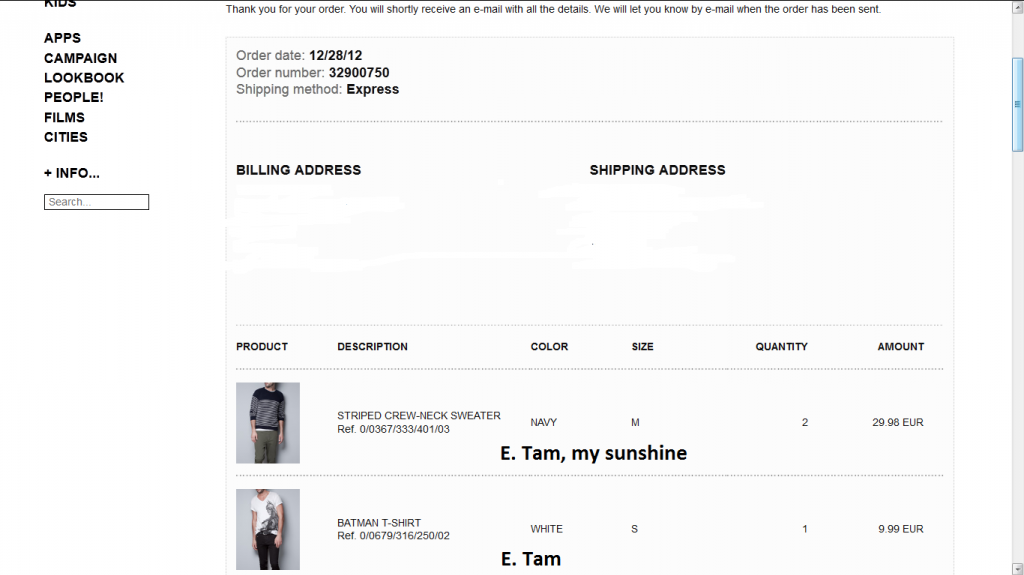Screen dimensions: 1024x575
Task: Click into the Search input field
Action: pyautogui.click(x=96, y=202)
